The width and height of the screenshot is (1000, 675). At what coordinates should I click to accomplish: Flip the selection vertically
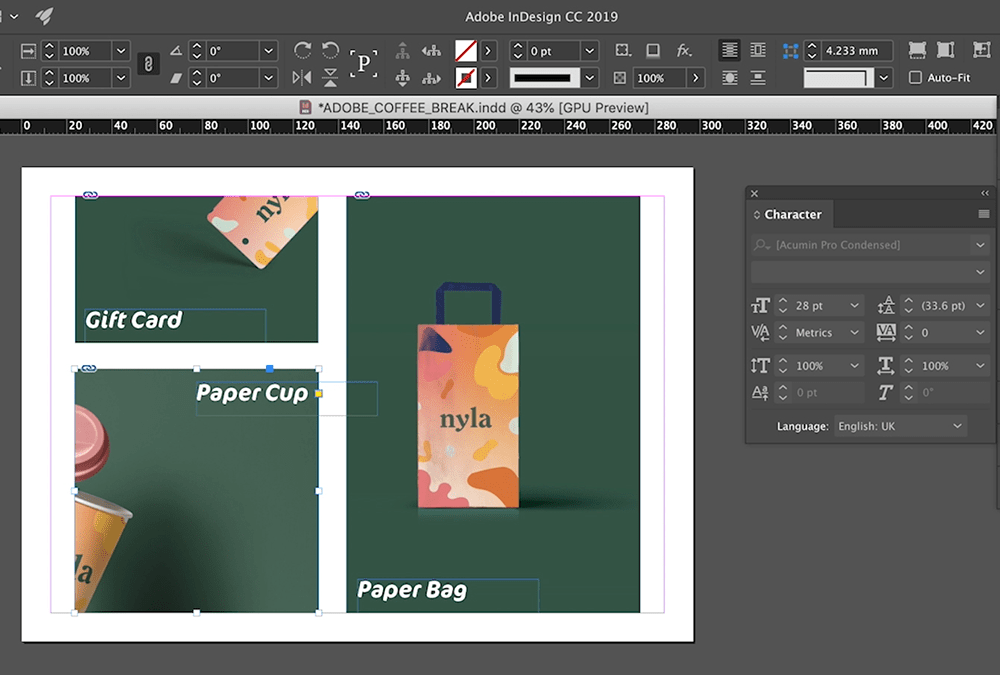tap(330, 77)
